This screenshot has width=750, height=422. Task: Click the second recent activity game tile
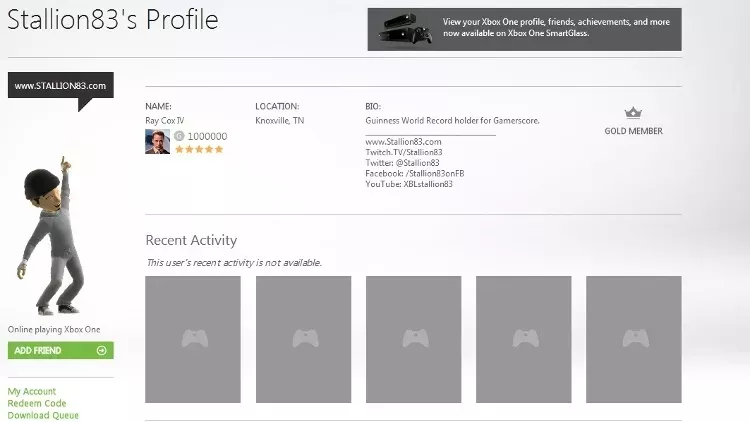tap(303, 339)
